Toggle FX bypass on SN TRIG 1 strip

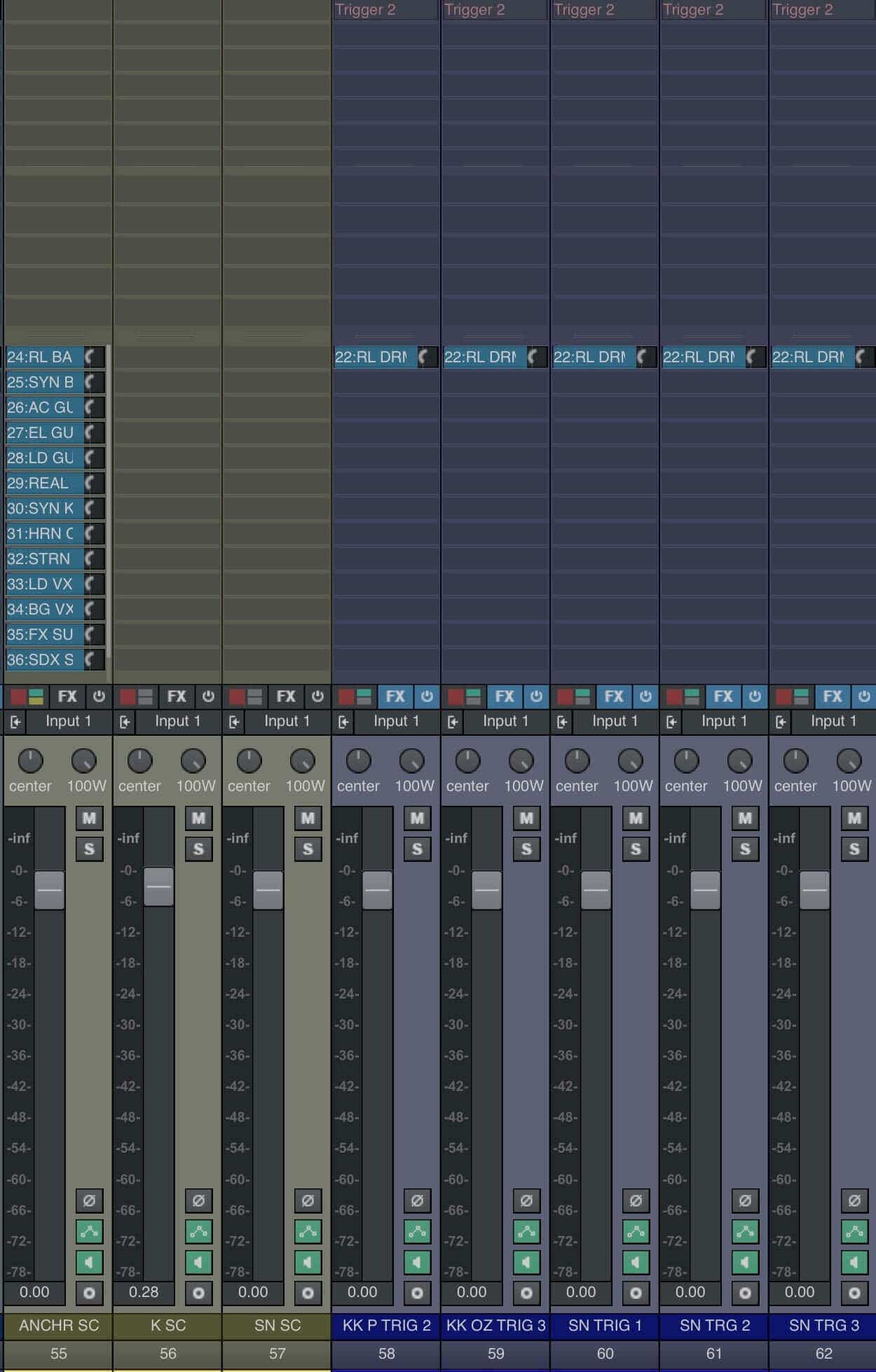tap(645, 697)
